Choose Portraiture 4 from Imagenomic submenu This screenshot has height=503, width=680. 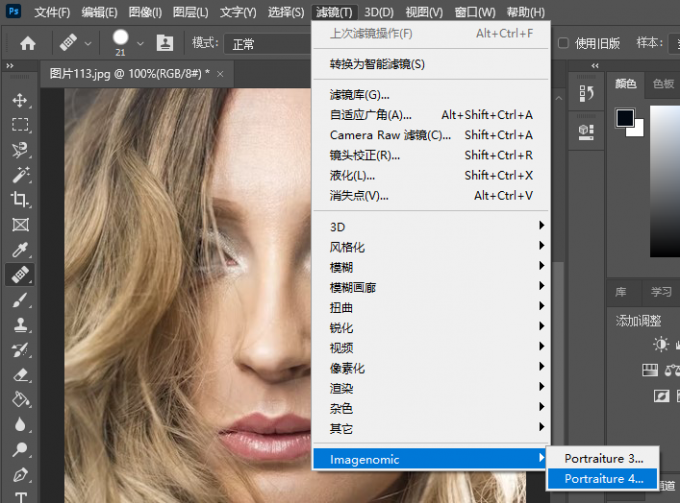pyautogui.click(x=604, y=479)
